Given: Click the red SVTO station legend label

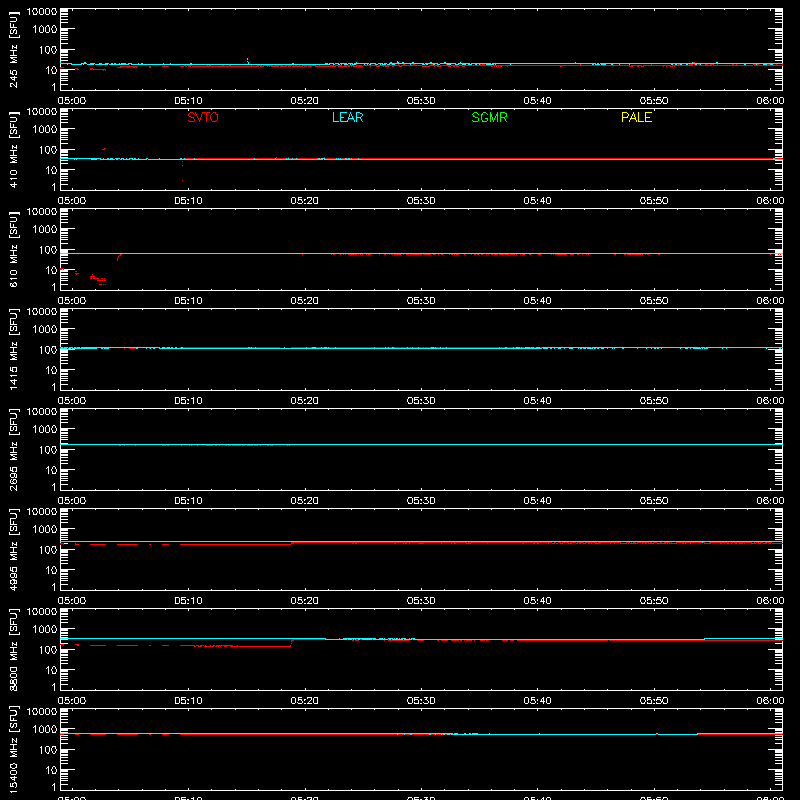Looking at the screenshot, I should (x=203, y=117).
